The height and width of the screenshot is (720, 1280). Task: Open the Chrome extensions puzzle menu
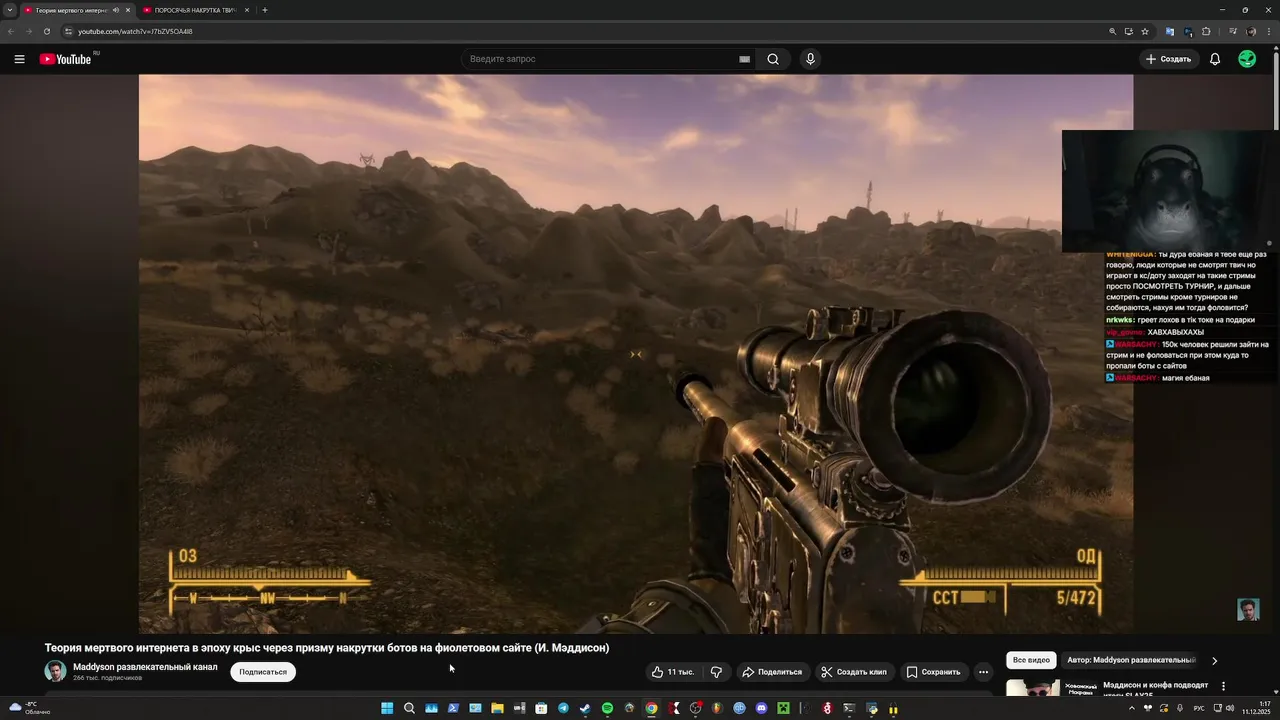pos(1206,31)
